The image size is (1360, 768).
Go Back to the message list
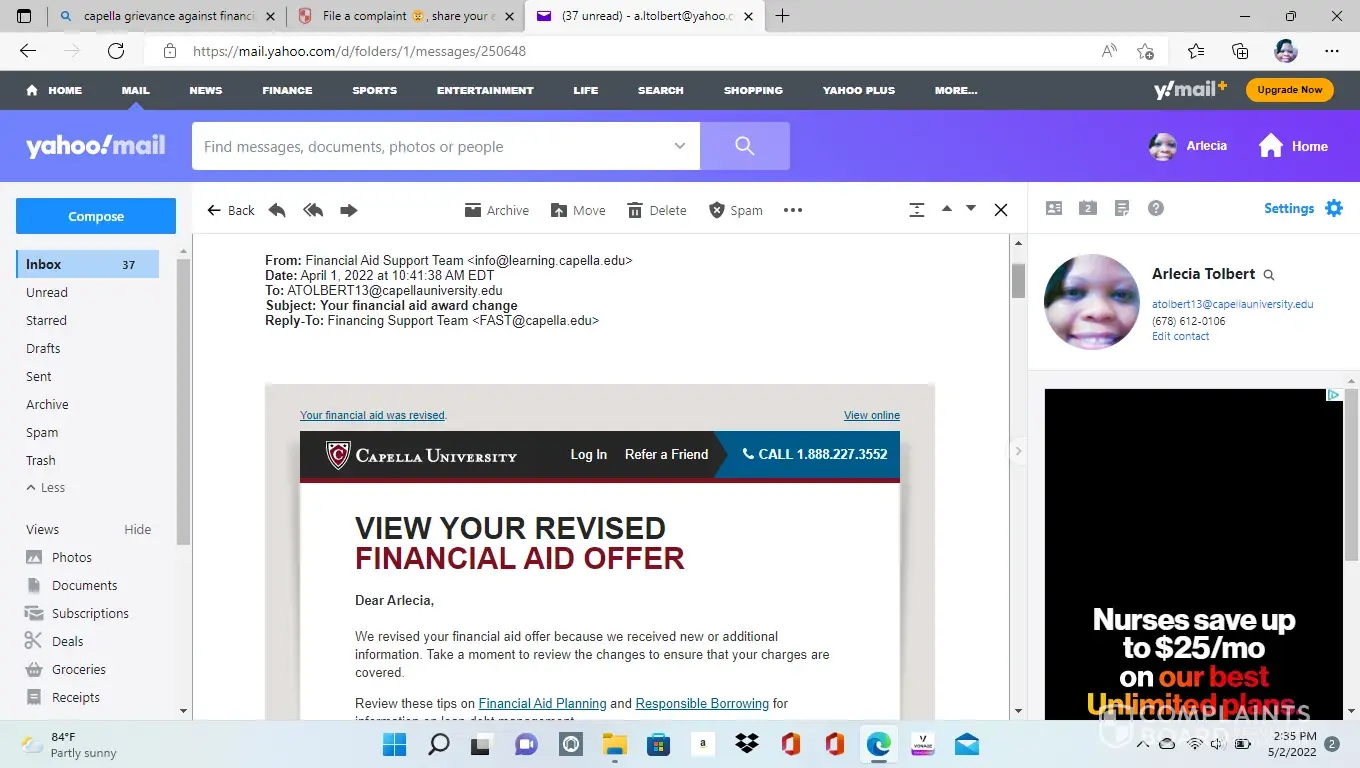[231, 210]
